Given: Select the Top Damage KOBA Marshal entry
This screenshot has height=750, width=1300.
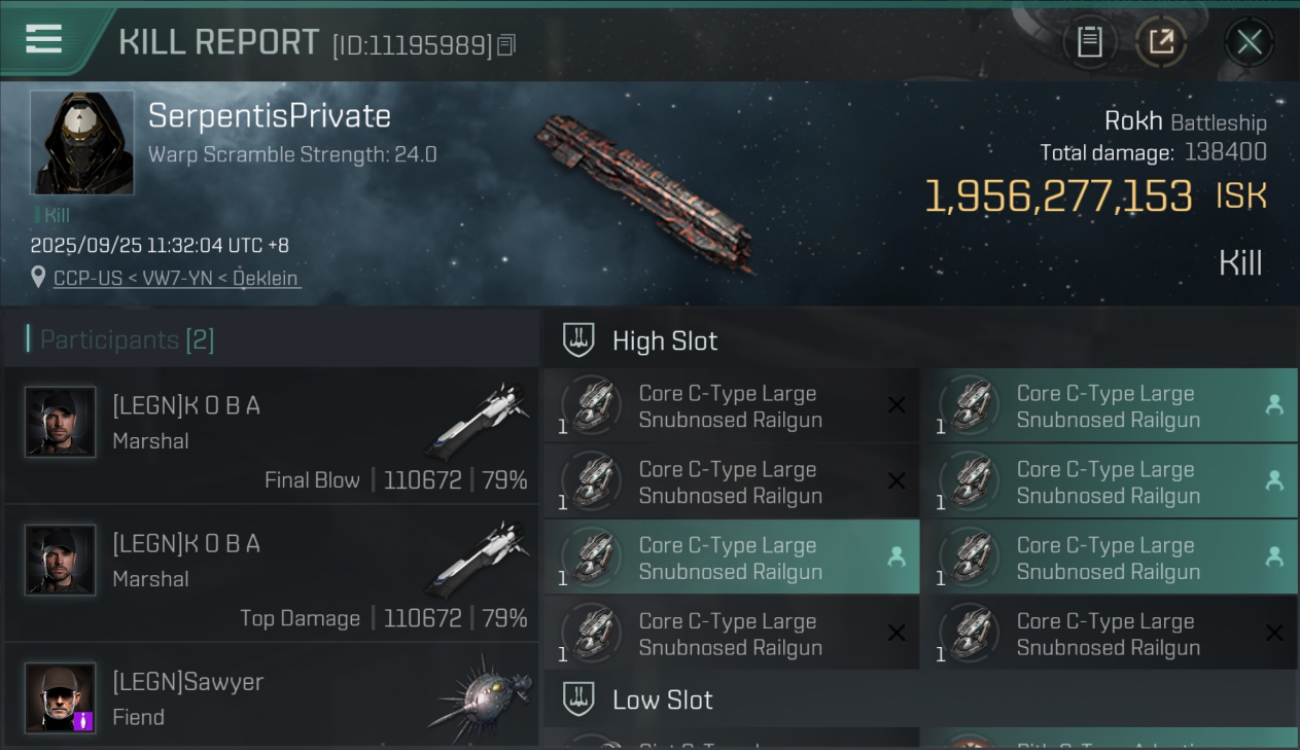Looking at the screenshot, I should pos(271,573).
